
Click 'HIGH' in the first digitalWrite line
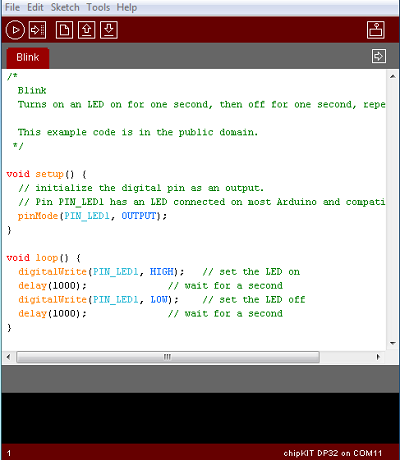pos(162,272)
